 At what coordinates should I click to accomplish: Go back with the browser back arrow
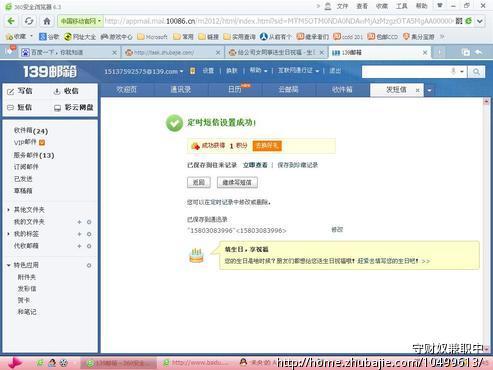[x=11, y=21]
